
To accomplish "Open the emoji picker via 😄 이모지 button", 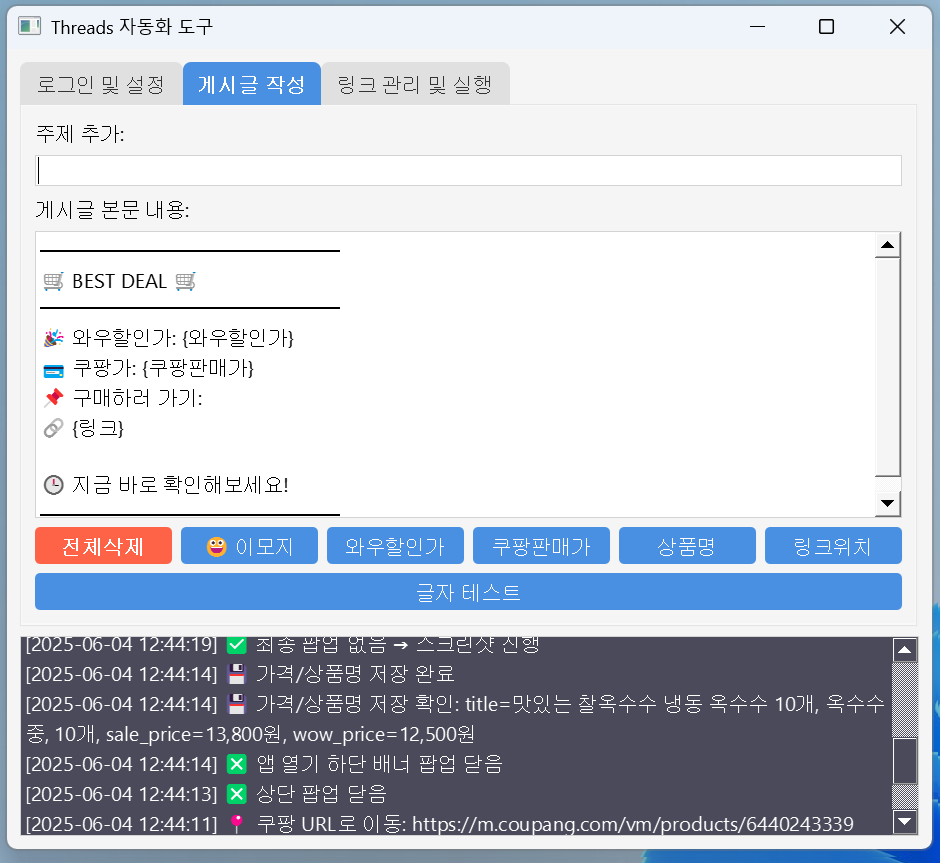I will (249, 545).
